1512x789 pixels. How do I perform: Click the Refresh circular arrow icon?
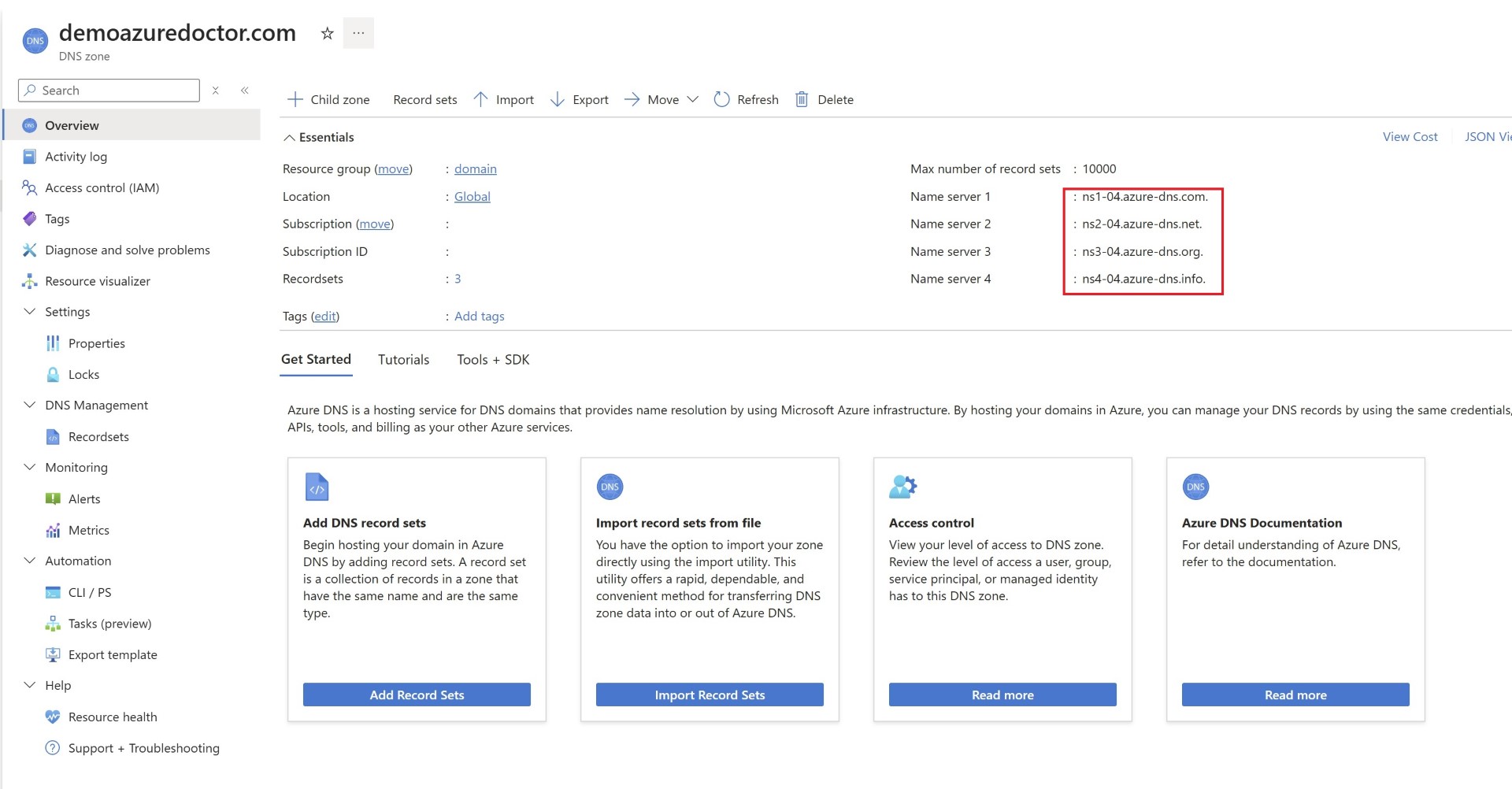[721, 99]
